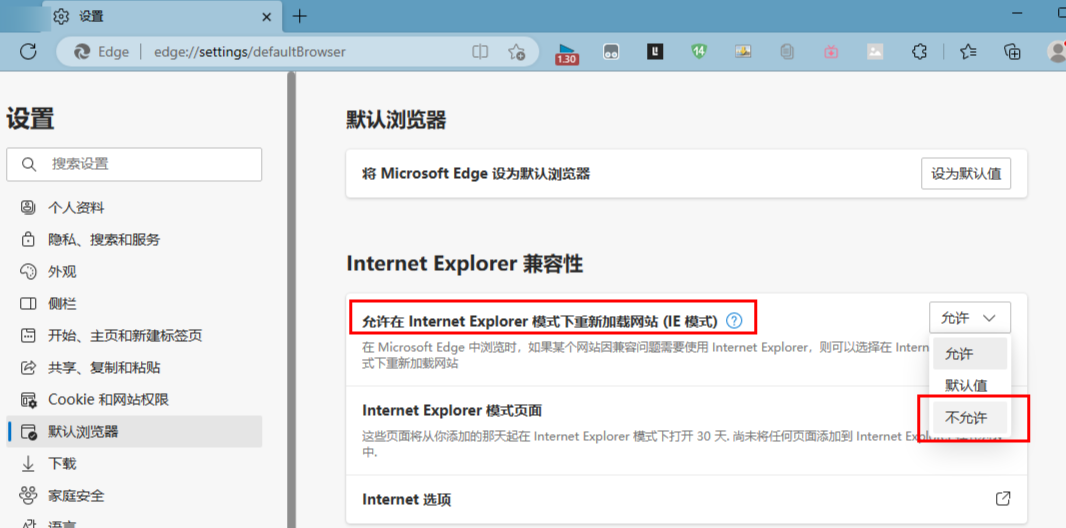
Task: Open 隐私、搜索和服务 settings section
Action: [104, 240]
